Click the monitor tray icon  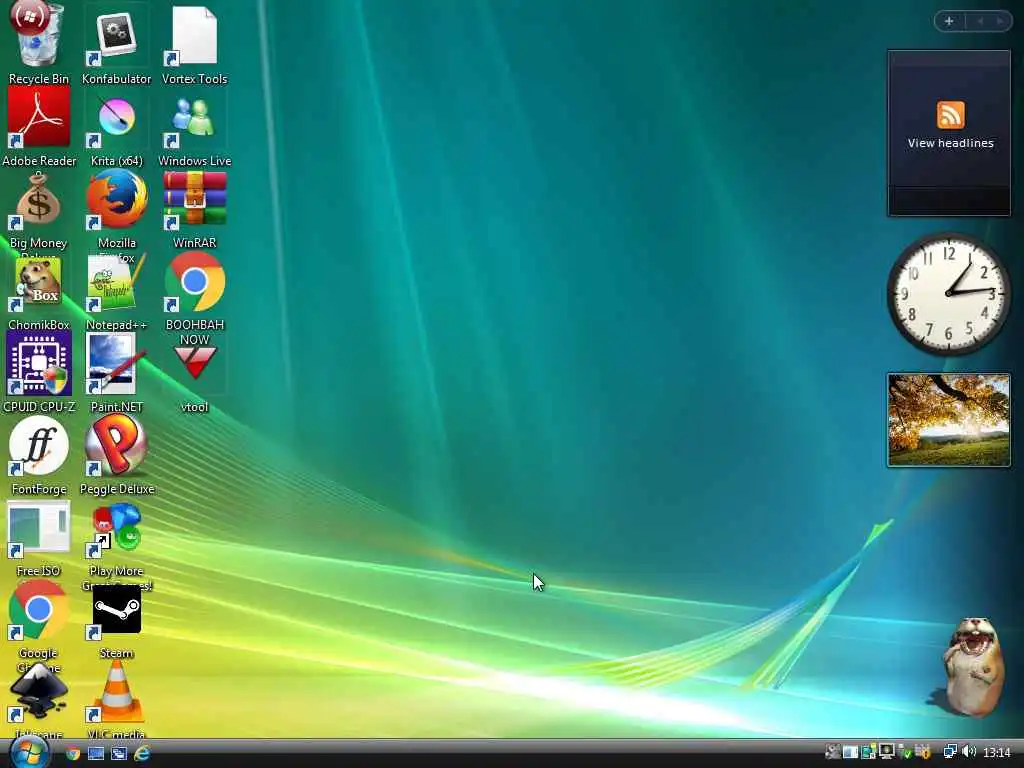[x=887, y=752]
